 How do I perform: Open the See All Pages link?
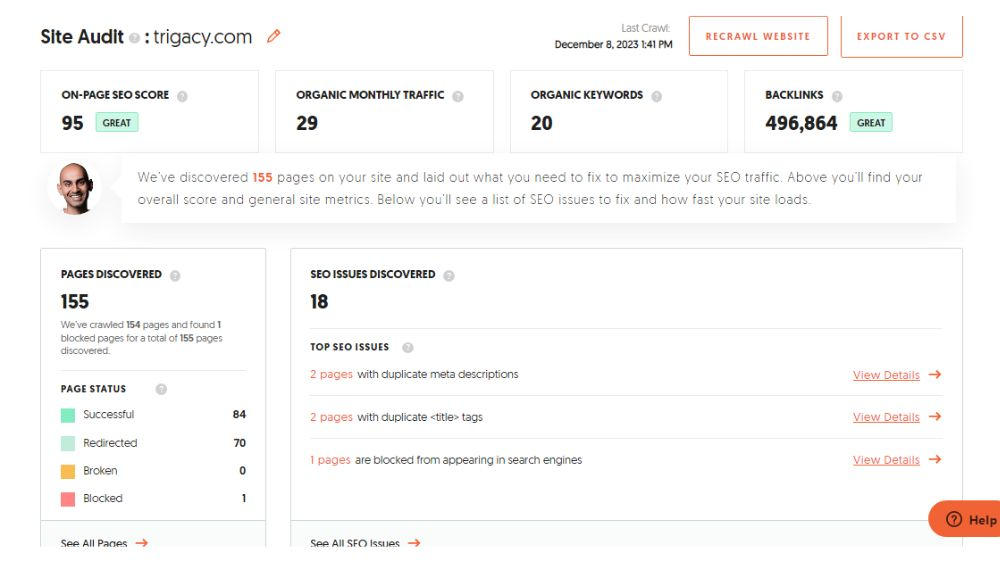tap(103, 543)
